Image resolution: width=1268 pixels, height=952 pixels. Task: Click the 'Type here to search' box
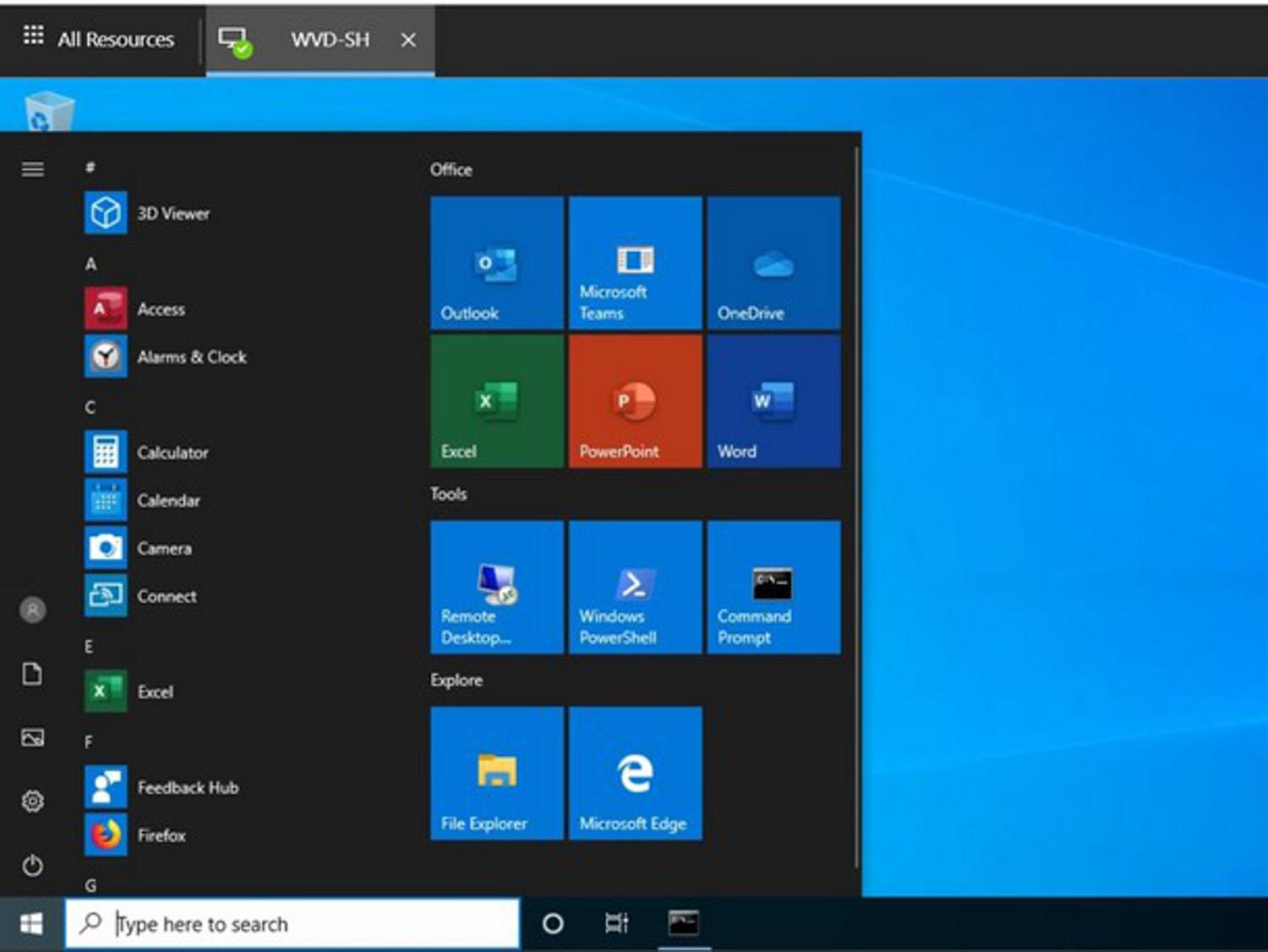tap(292, 923)
